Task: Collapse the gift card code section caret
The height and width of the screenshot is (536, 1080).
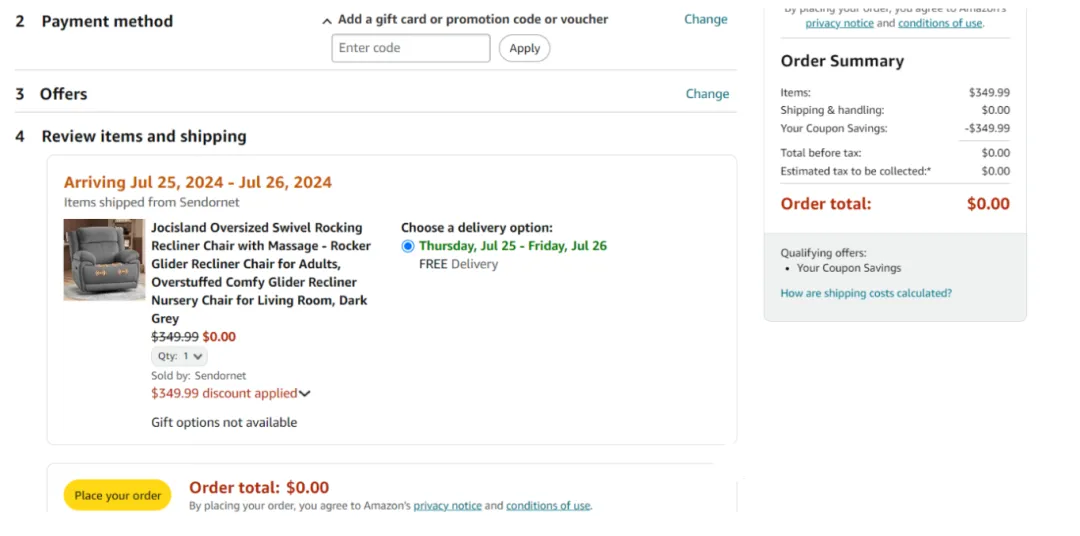Action: 327,21
